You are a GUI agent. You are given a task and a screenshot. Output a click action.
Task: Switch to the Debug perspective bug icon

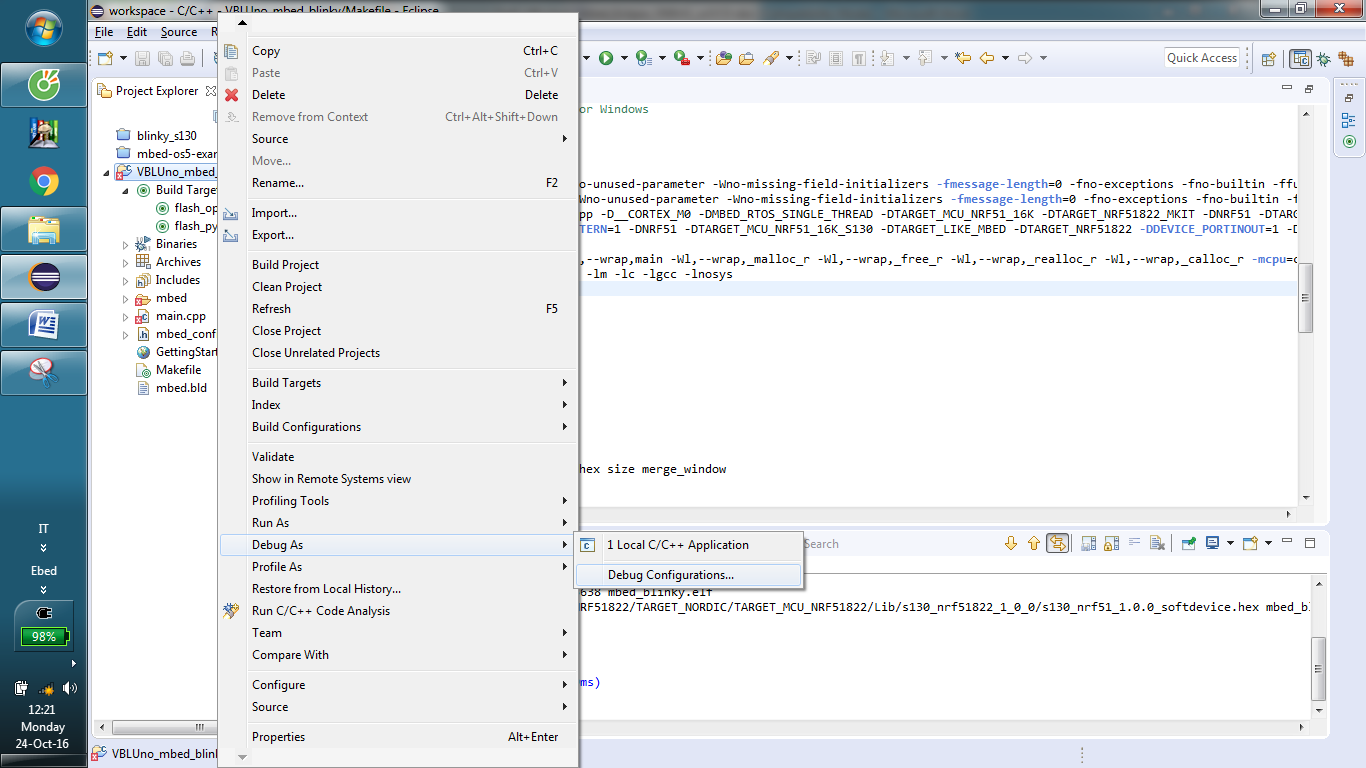pyautogui.click(x=1323, y=59)
